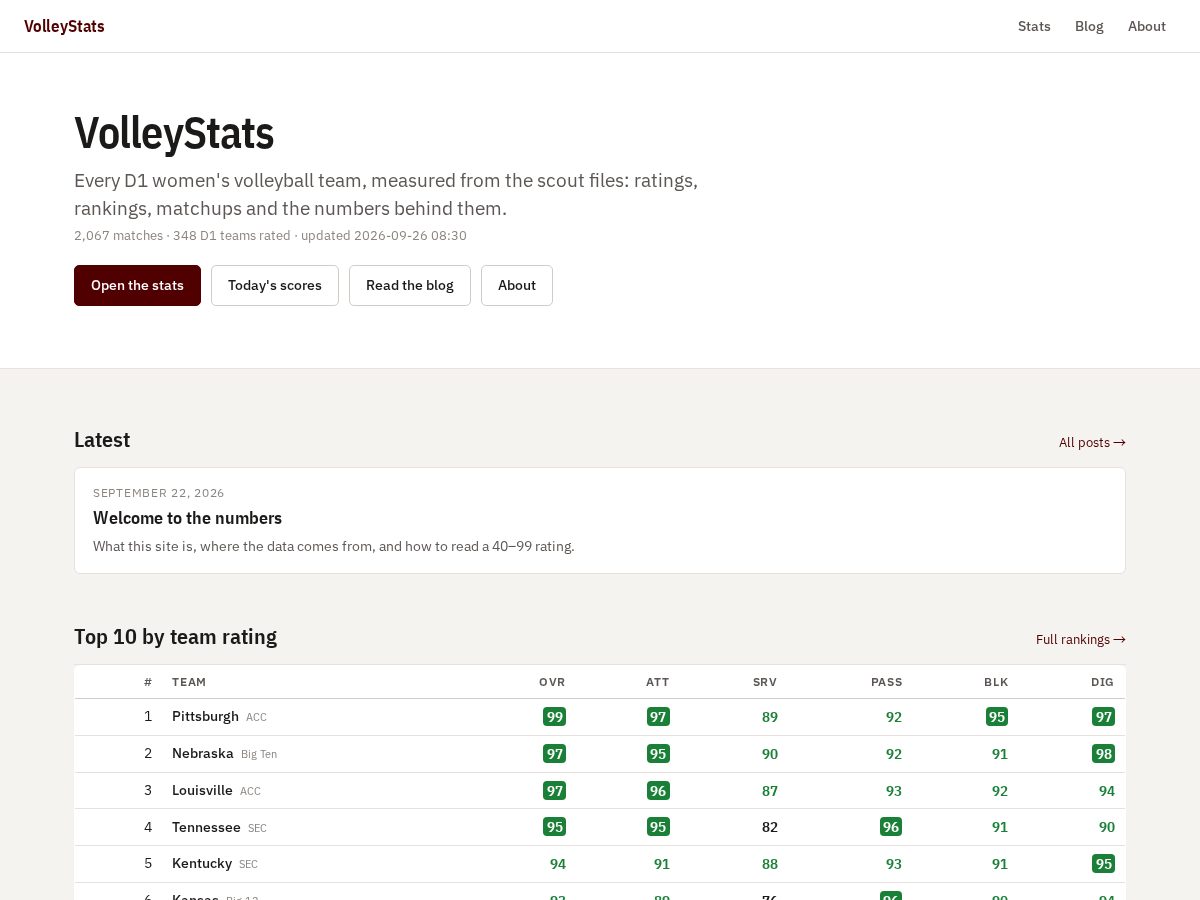This screenshot has height=900, width=1200.
Task: Click the Latest section heading
Action: click(102, 440)
